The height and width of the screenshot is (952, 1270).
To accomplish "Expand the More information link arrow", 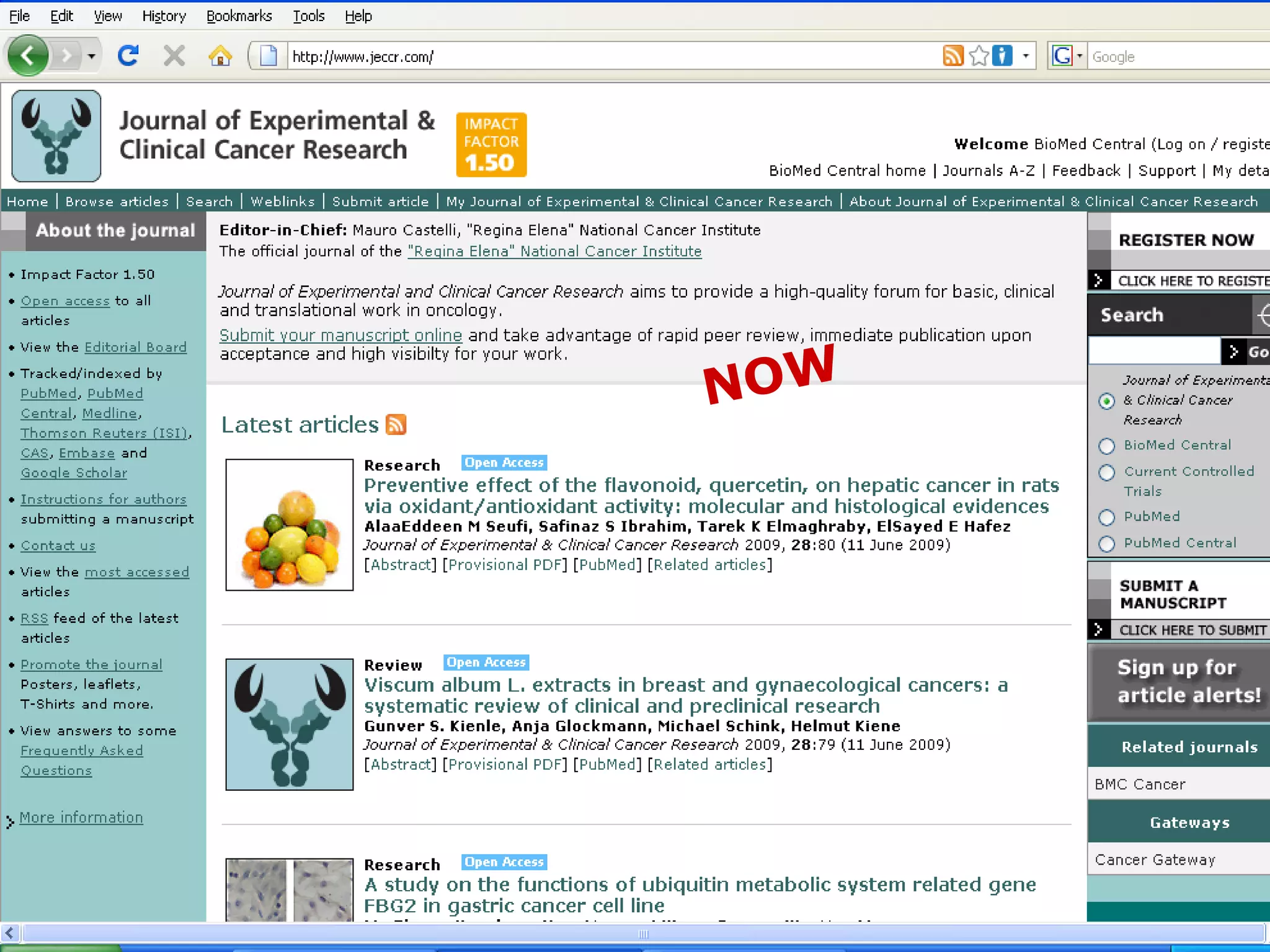I will pyautogui.click(x=10, y=822).
